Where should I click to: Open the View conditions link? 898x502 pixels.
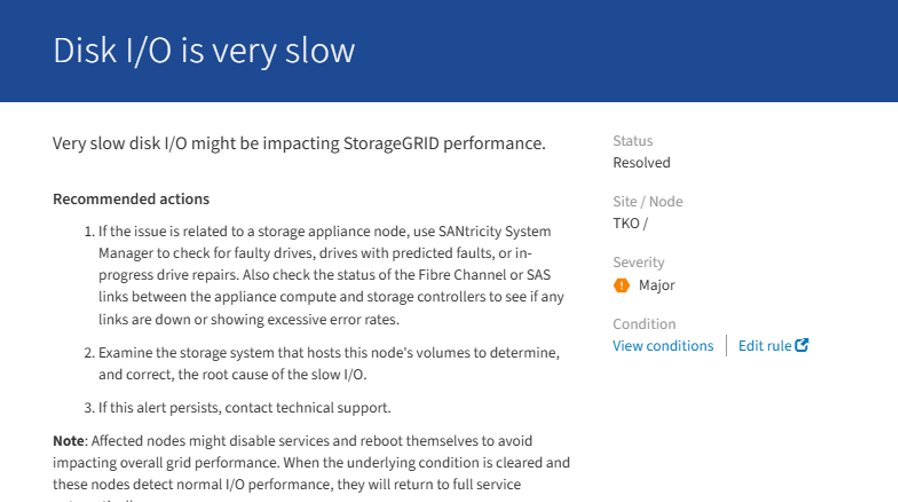coord(663,346)
